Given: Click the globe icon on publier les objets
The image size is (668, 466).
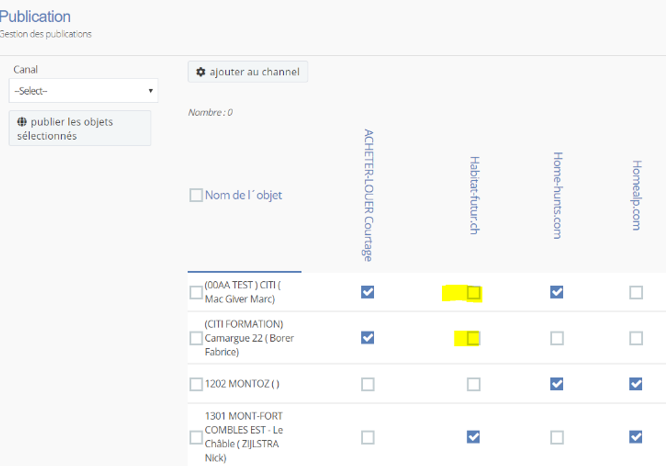Looking at the screenshot, I should 22,122.
